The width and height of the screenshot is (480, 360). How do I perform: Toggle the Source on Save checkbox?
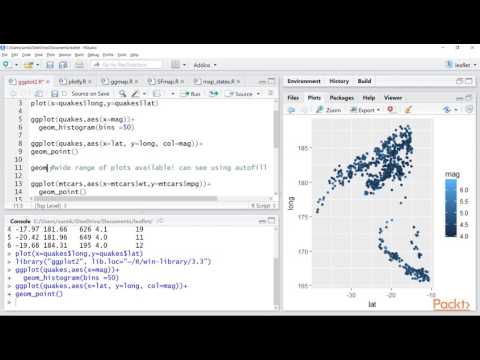65,94
